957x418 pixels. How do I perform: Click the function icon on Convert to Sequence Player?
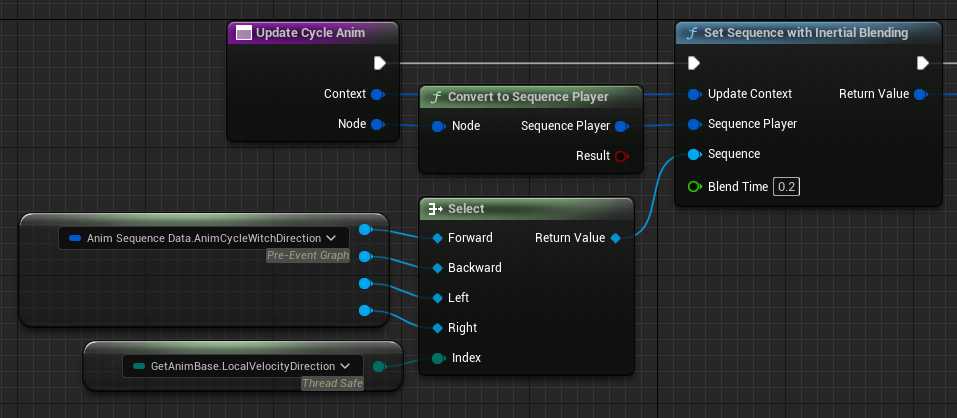tap(436, 98)
